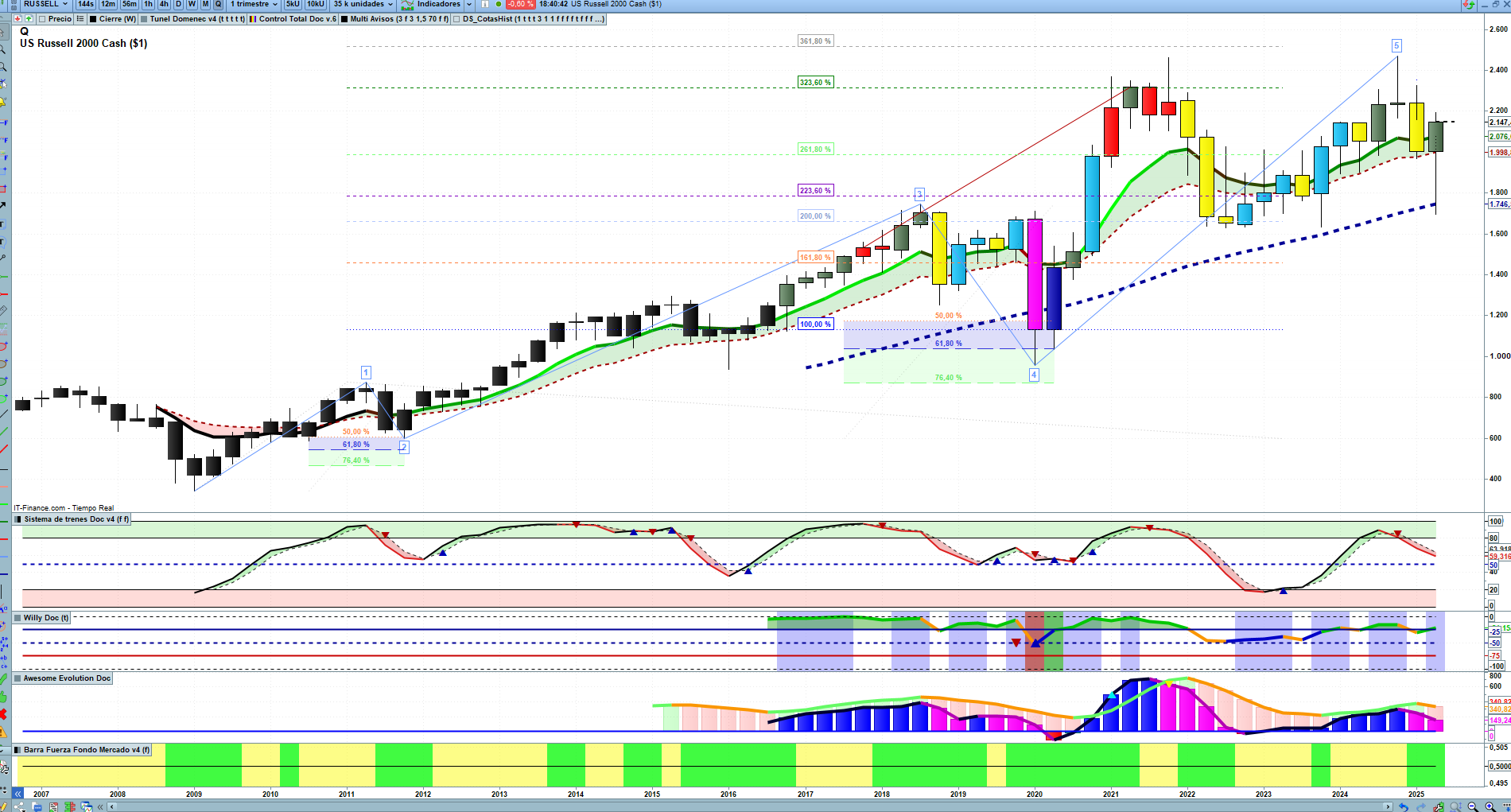This screenshot has width=1511, height=812.
Task: Toggle Control Total Doc v.6 indicator
Action: (293, 18)
